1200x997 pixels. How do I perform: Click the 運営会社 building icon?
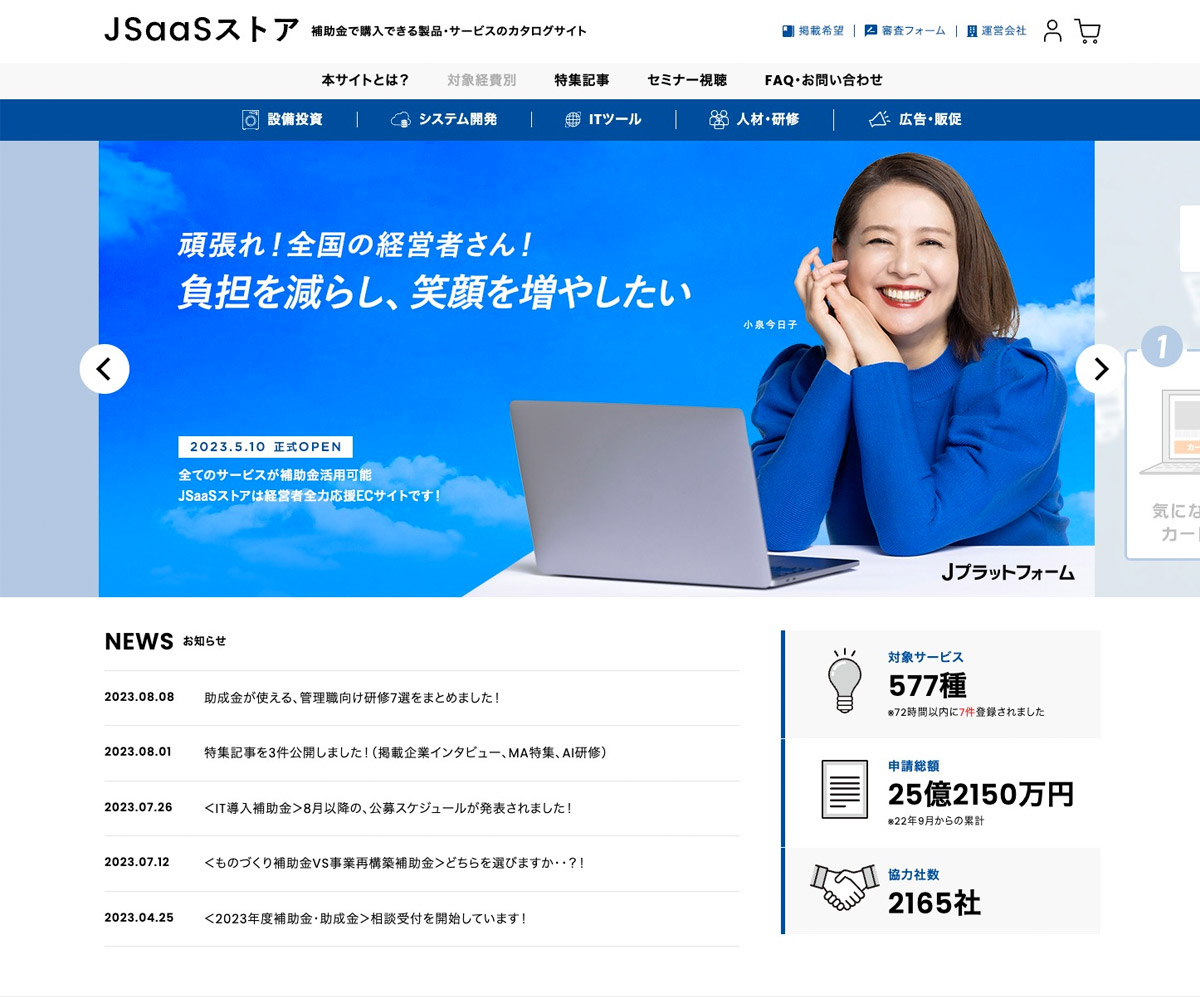click(972, 31)
